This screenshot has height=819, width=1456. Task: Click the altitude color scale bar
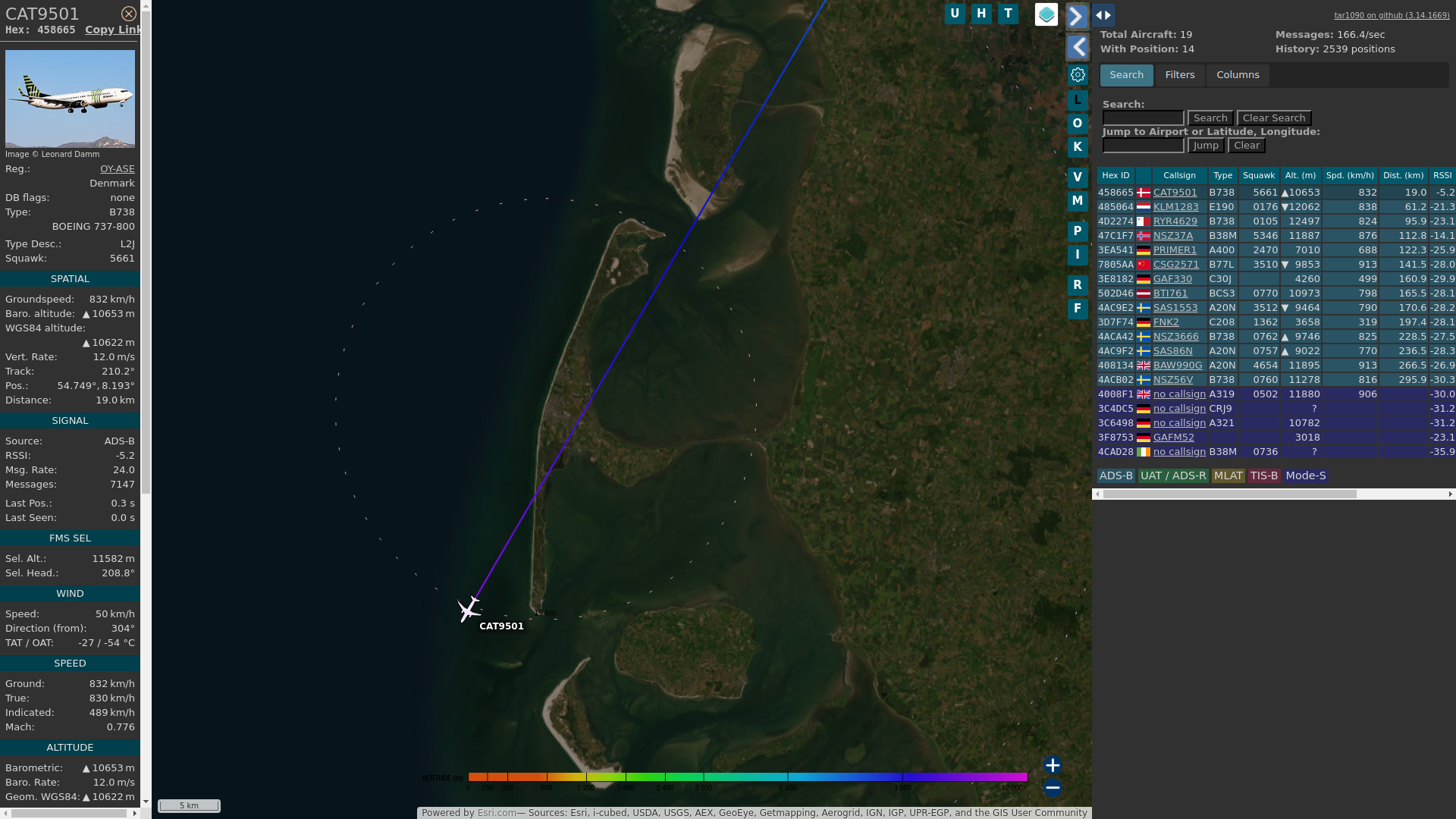click(x=747, y=777)
